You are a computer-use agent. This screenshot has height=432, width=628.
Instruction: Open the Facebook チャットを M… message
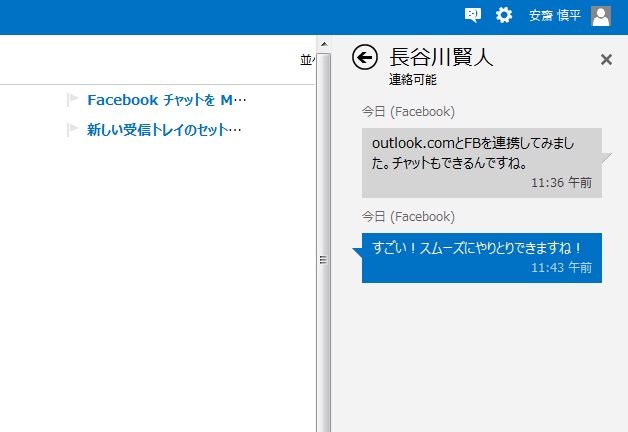pos(166,100)
